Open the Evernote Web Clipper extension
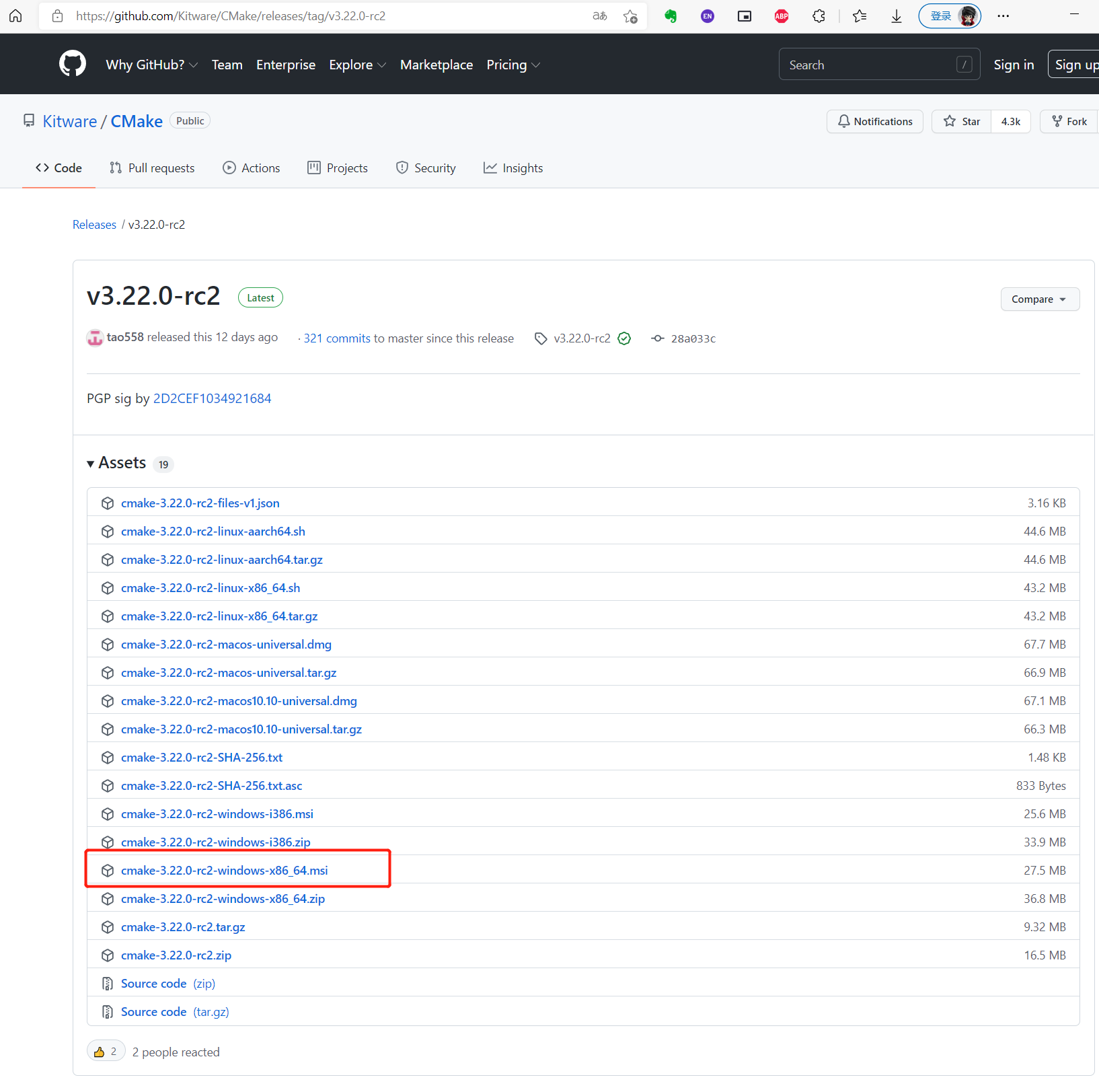 (x=671, y=15)
